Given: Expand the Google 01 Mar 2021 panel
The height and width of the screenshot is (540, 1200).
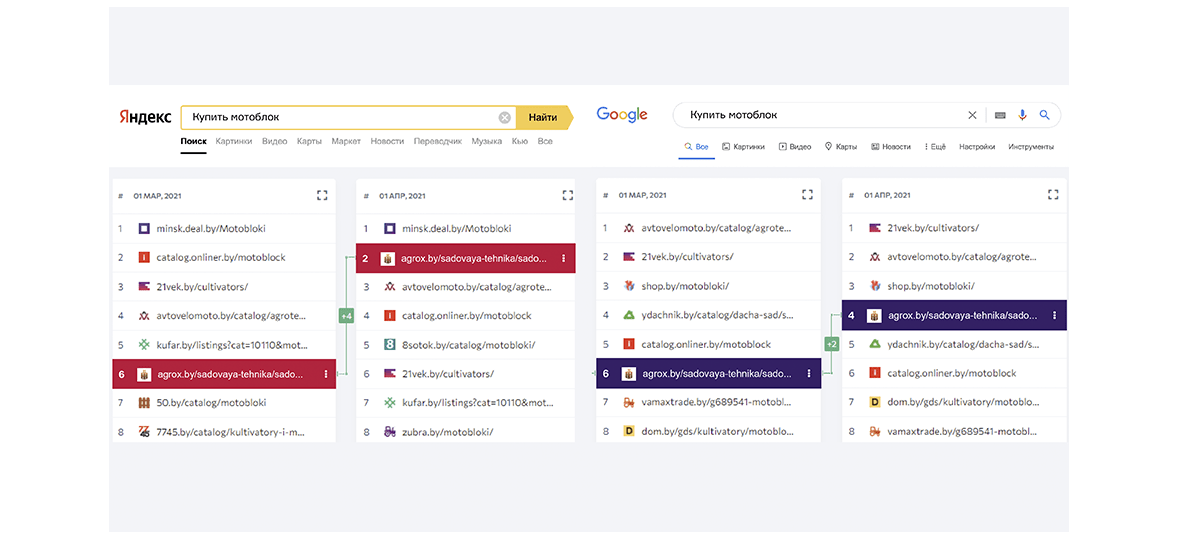Looking at the screenshot, I should pyautogui.click(x=807, y=195).
